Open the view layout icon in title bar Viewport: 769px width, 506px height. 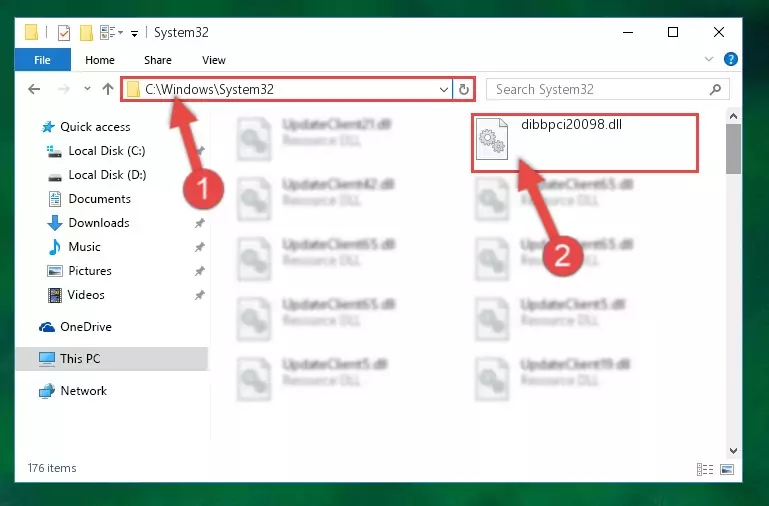click(x=111, y=33)
